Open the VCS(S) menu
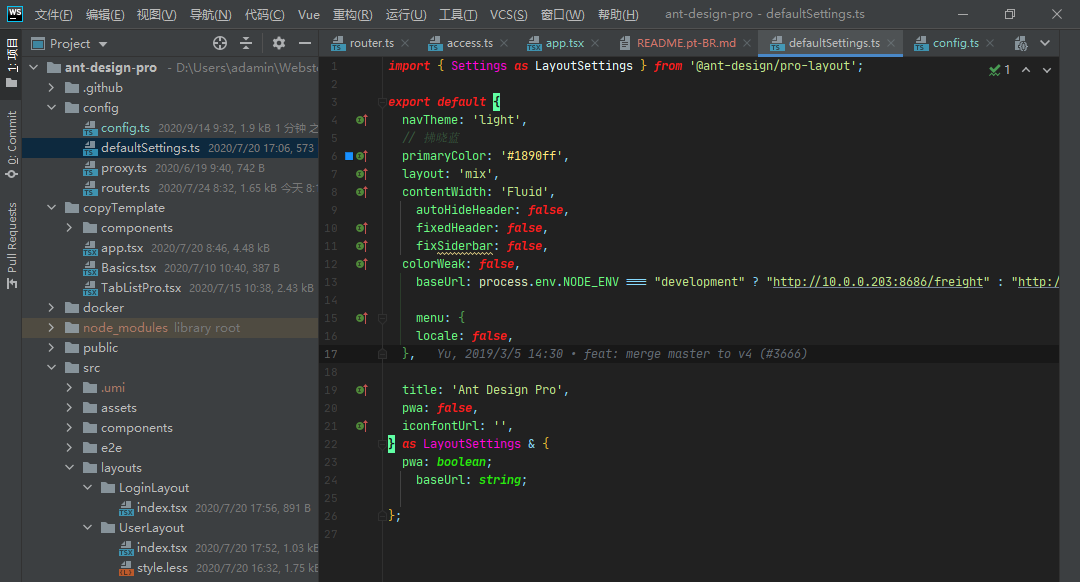The image size is (1080, 582). 509,14
